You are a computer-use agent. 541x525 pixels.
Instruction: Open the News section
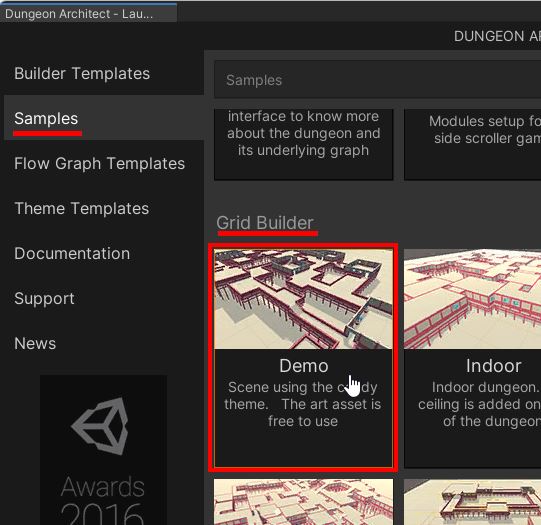[x=35, y=344]
